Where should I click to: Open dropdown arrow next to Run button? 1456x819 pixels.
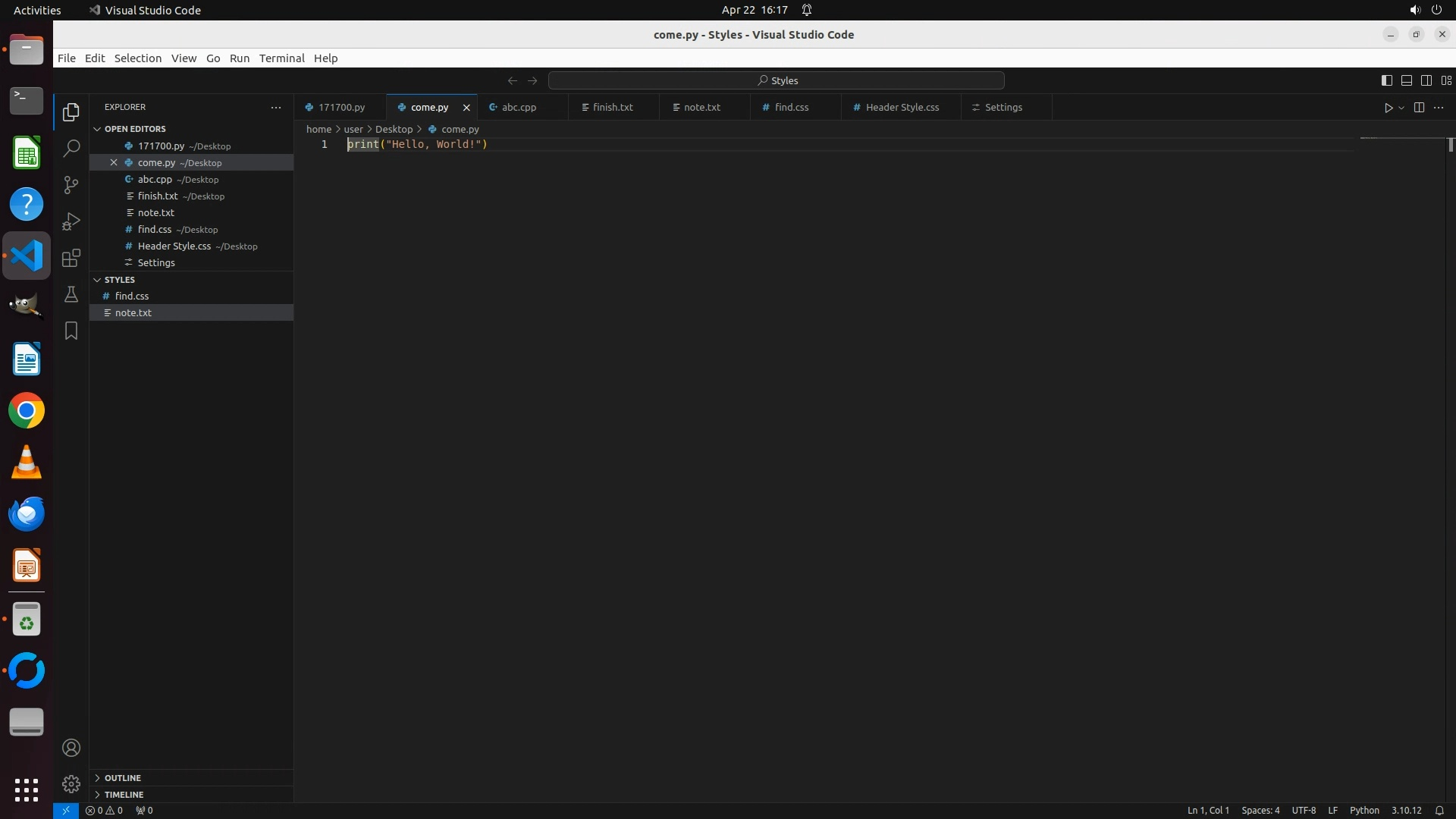coord(1401,108)
